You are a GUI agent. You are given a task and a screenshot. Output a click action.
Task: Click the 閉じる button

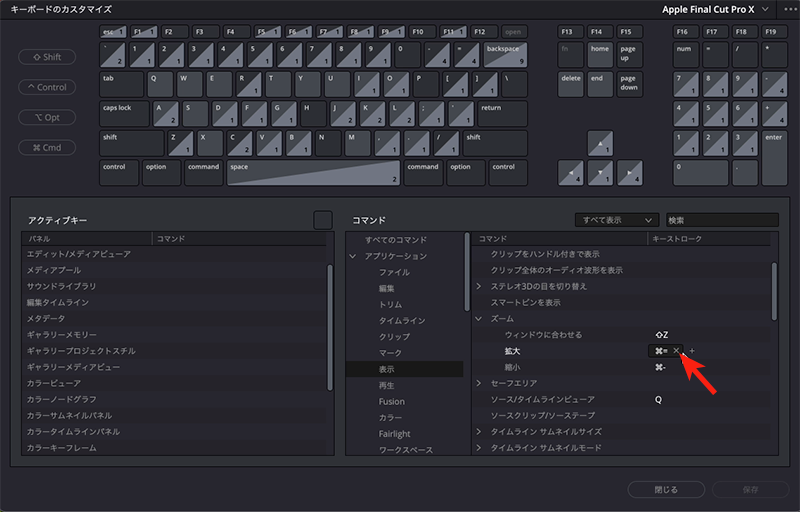(x=666, y=490)
